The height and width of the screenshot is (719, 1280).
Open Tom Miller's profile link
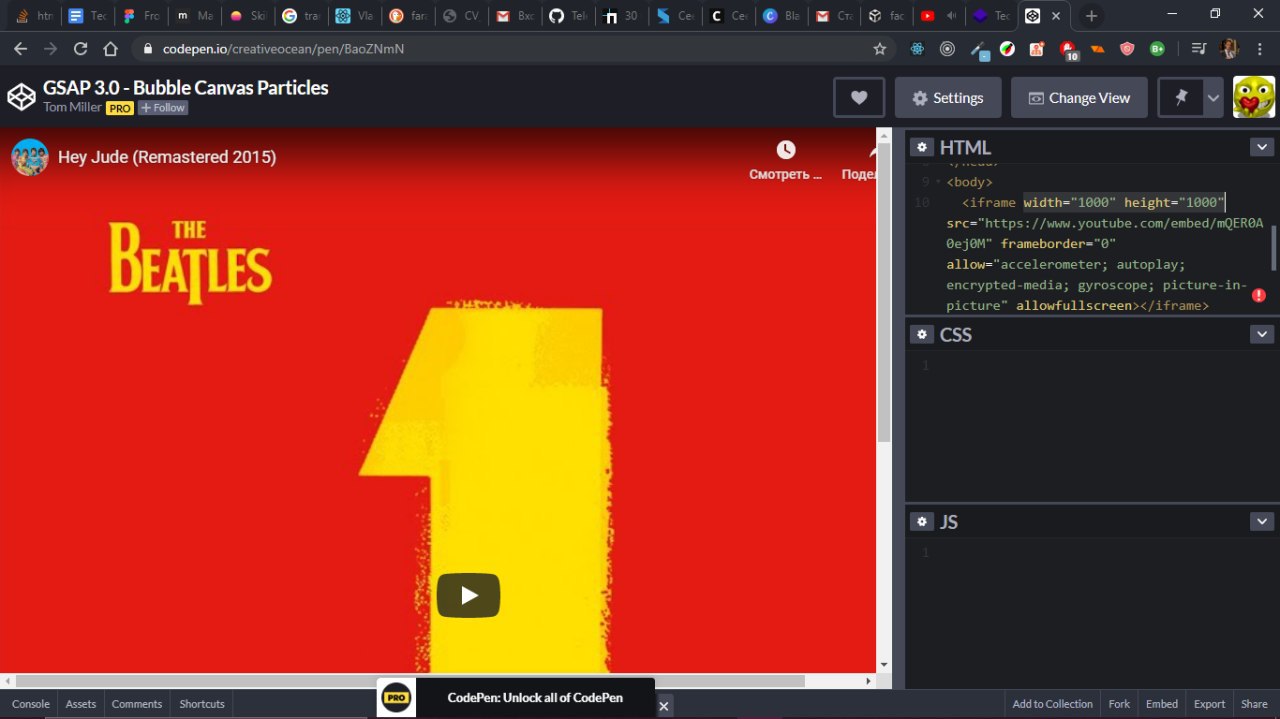[72, 107]
